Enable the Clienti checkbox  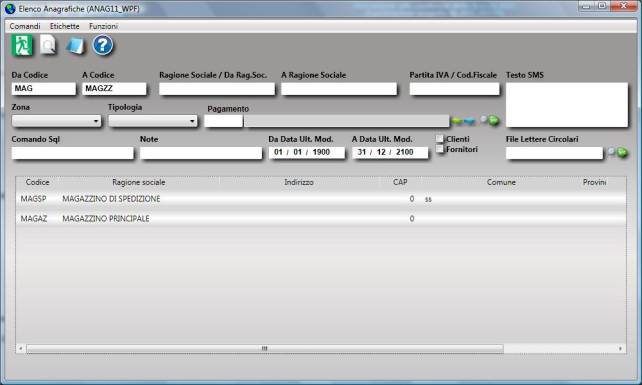click(x=439, y=139)
